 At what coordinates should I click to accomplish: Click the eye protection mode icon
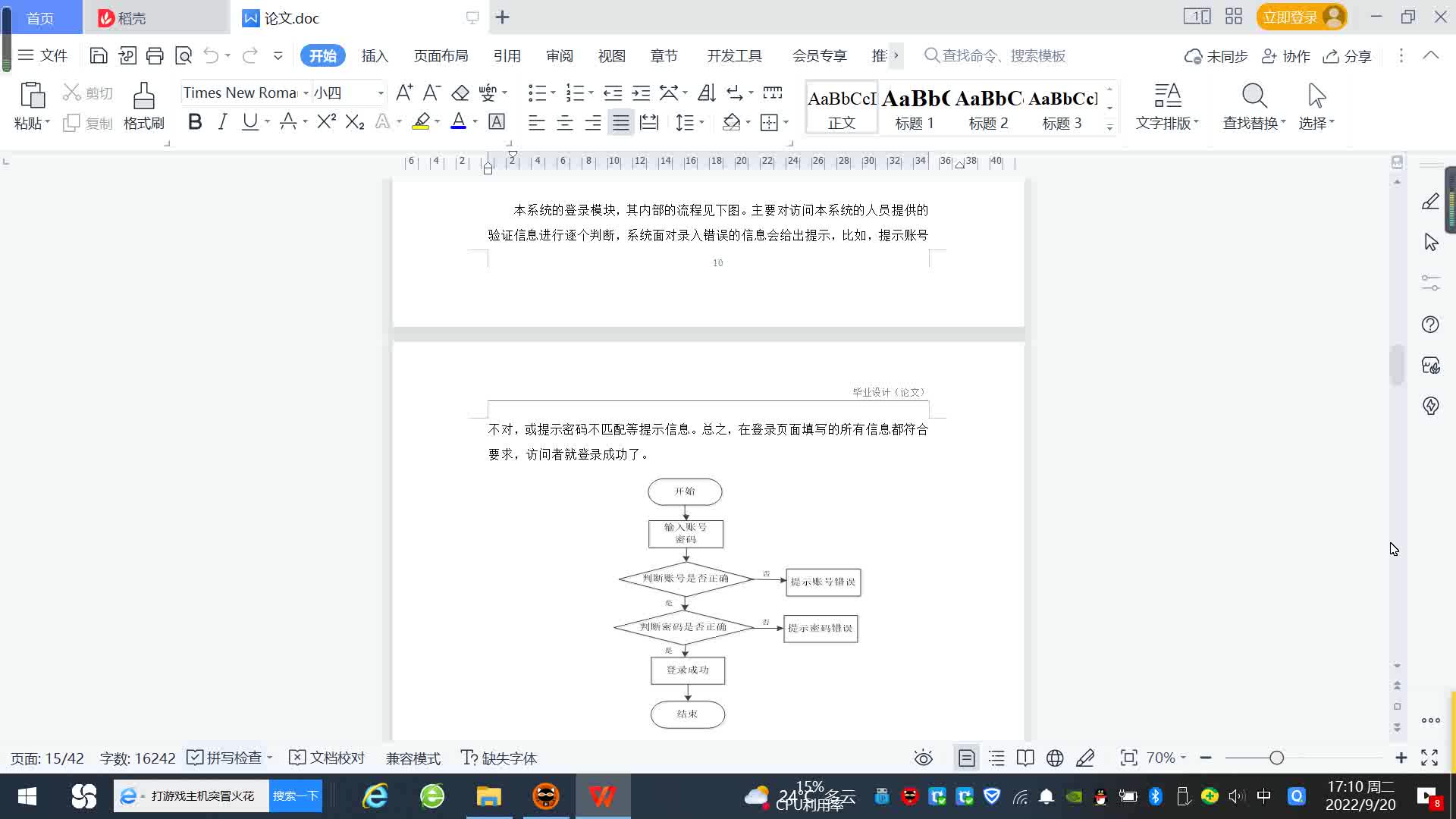click(923, 758)
